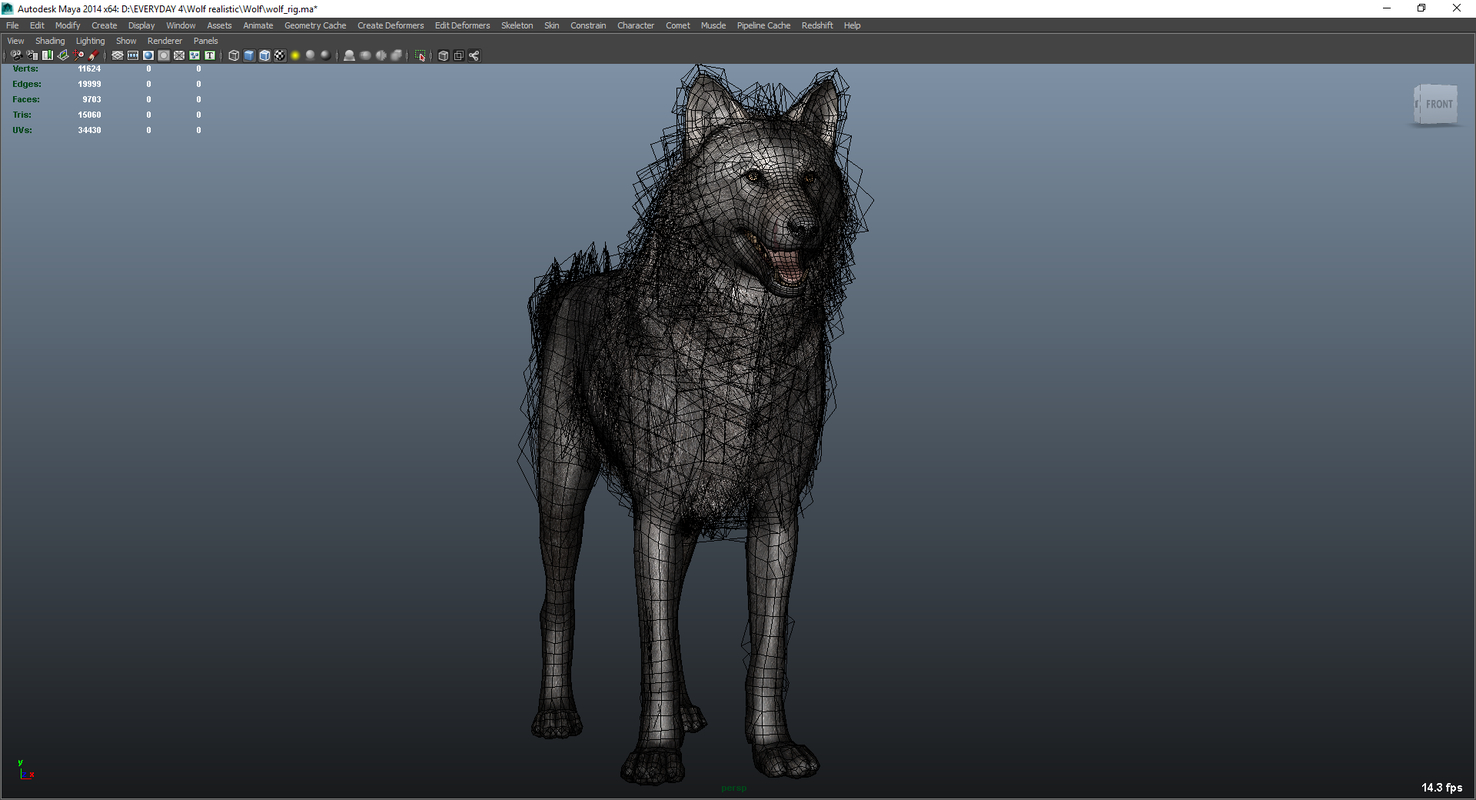This screenshot has width=1476, height=800.
Task: Enable the Textured display icon
Action: [281, 55]
